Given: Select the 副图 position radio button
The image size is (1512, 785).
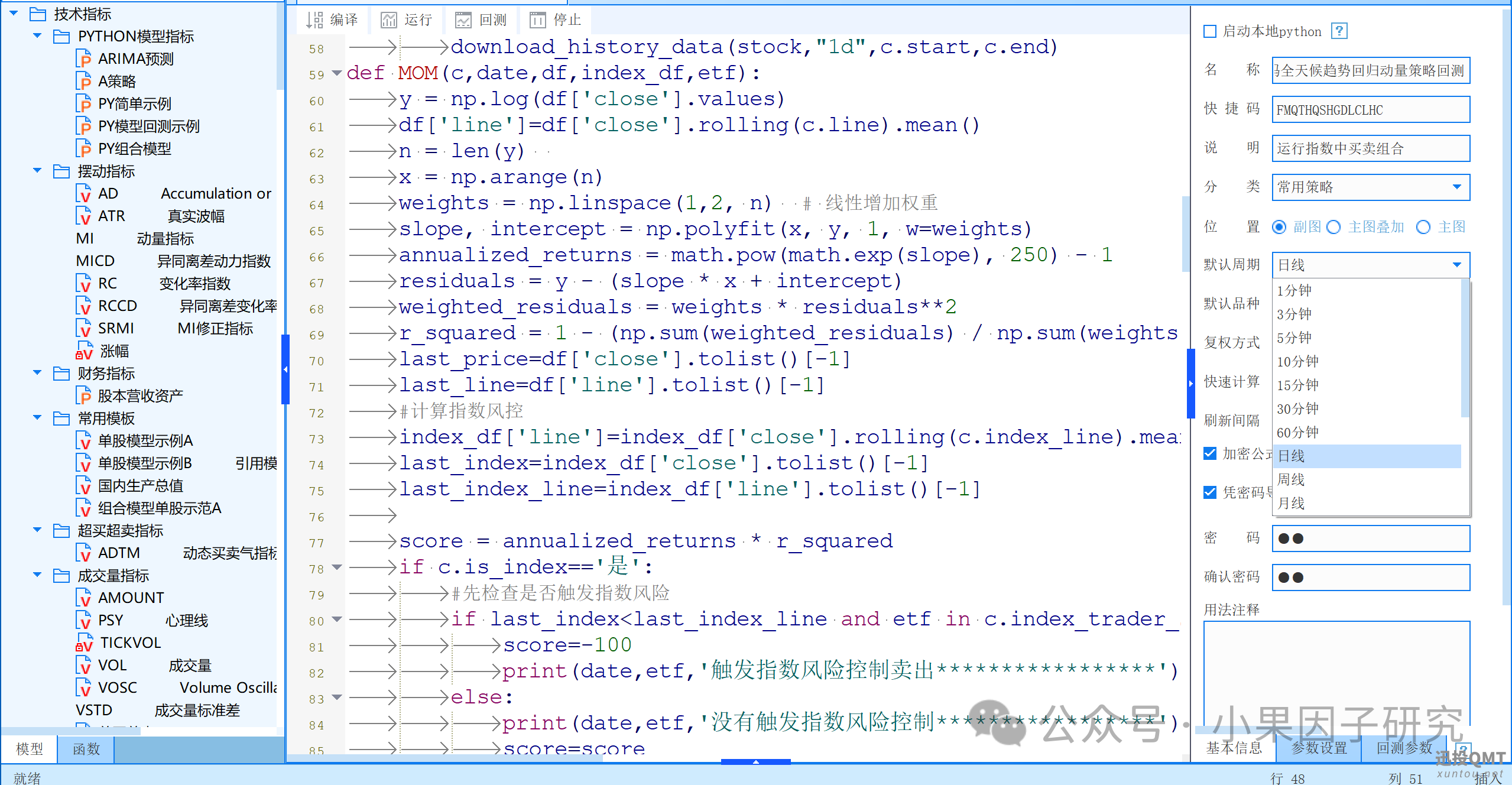Looking at the screenshot, I should [x=1279, y=227].
